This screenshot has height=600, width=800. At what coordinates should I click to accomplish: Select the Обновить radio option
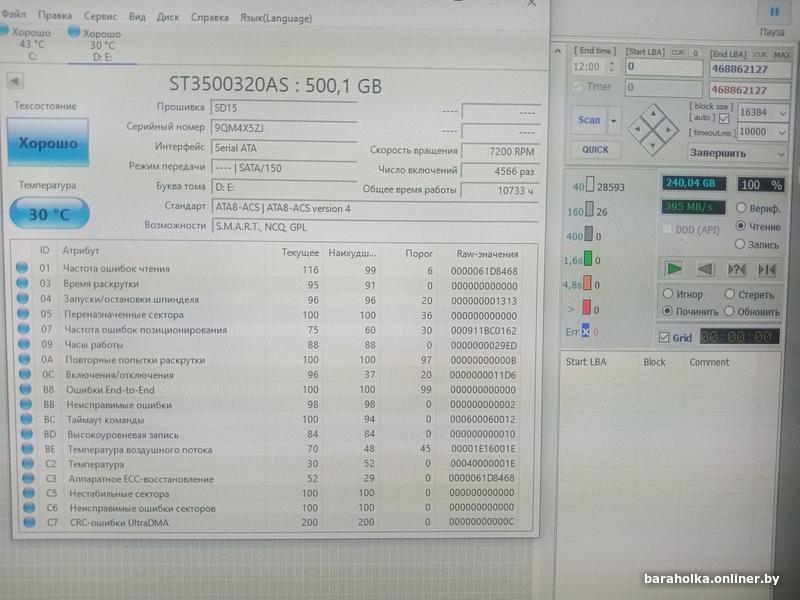(x=729, y=311)
